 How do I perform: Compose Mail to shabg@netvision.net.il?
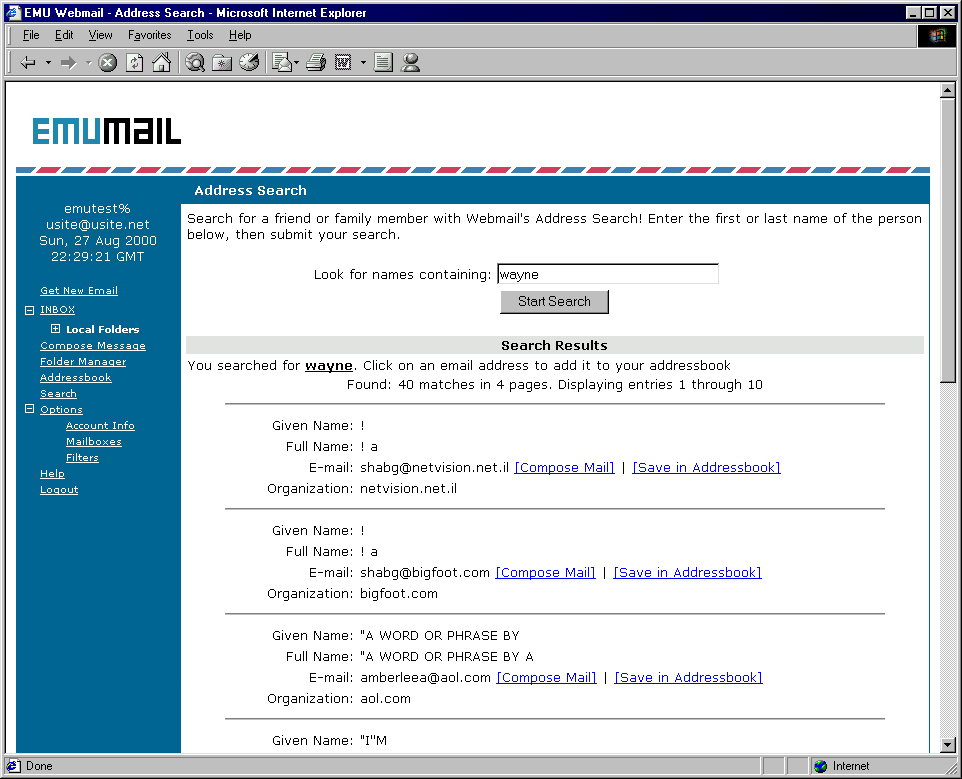(x=564, y=468)
